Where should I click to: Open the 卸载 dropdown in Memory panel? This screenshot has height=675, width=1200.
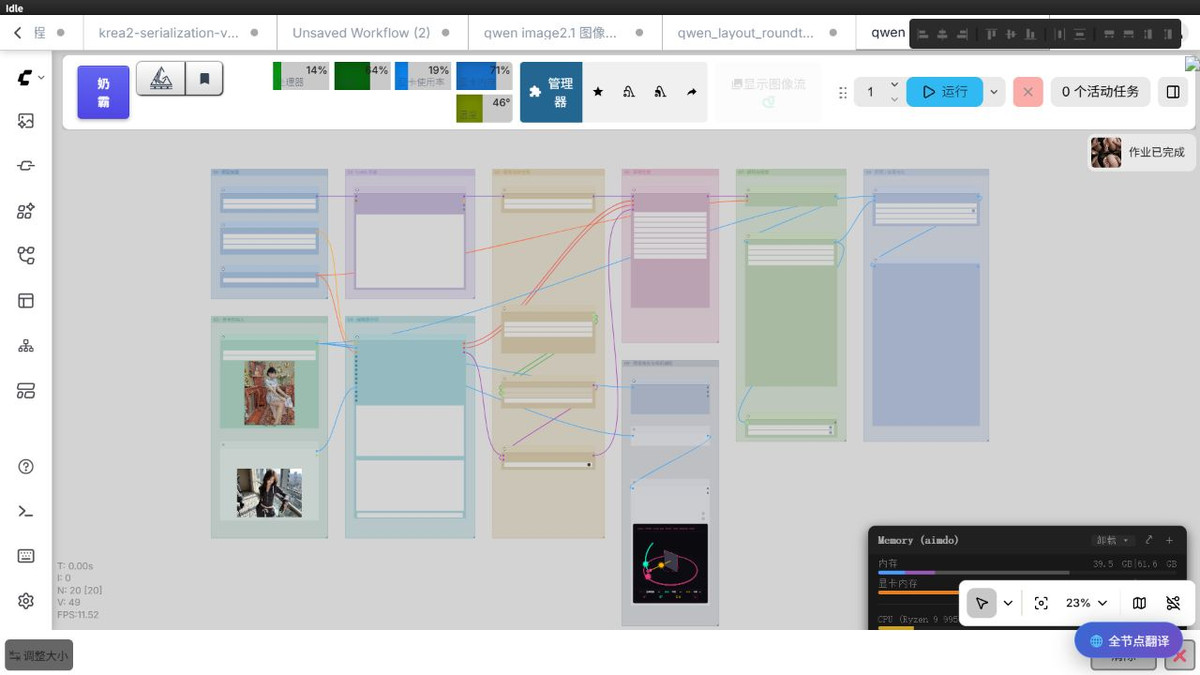(1112, 540)
